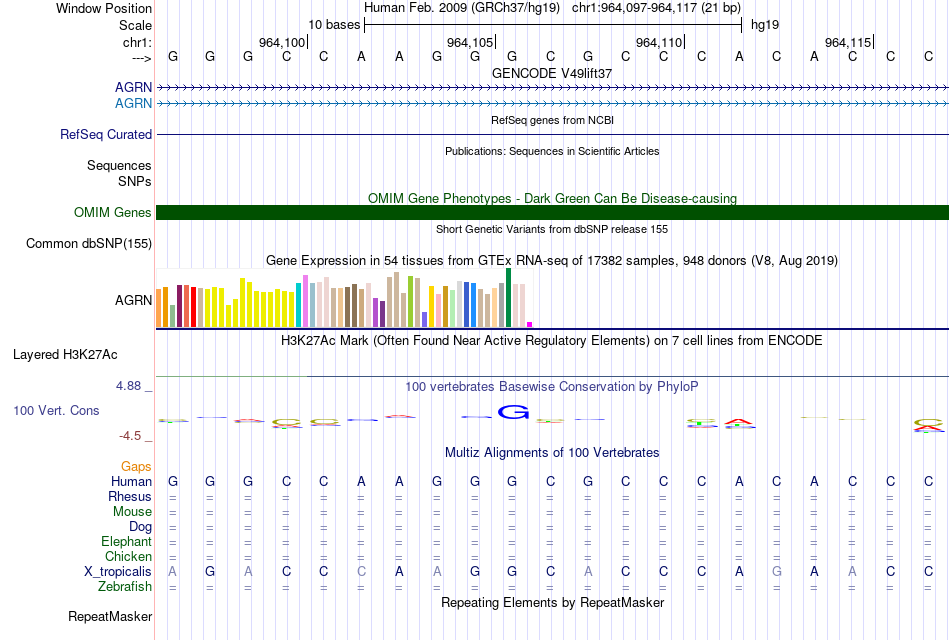Click the 100 Vert. Cons track label
Image resolution: width=950 pixels, height=640 pixels.
[56, 411]
